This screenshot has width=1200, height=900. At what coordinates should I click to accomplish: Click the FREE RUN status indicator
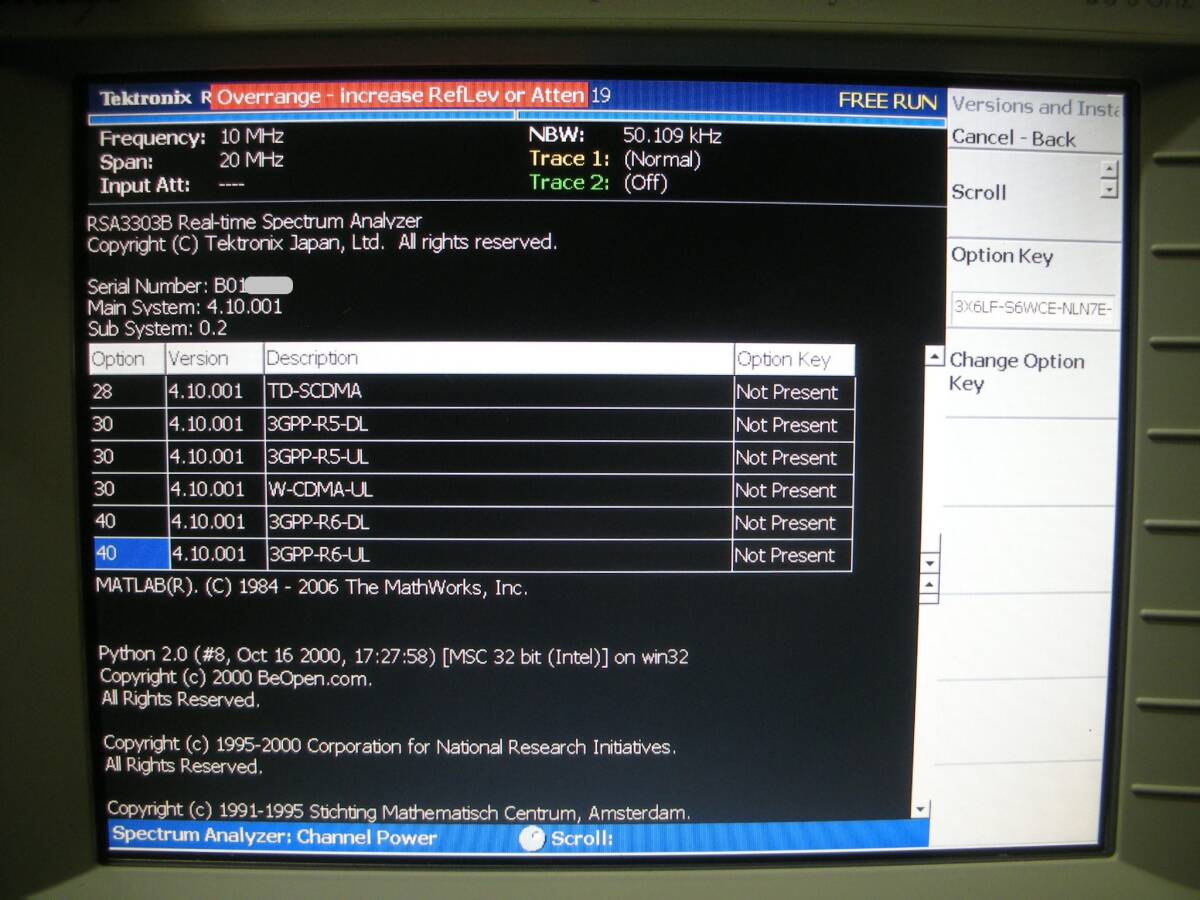(887, 101)
